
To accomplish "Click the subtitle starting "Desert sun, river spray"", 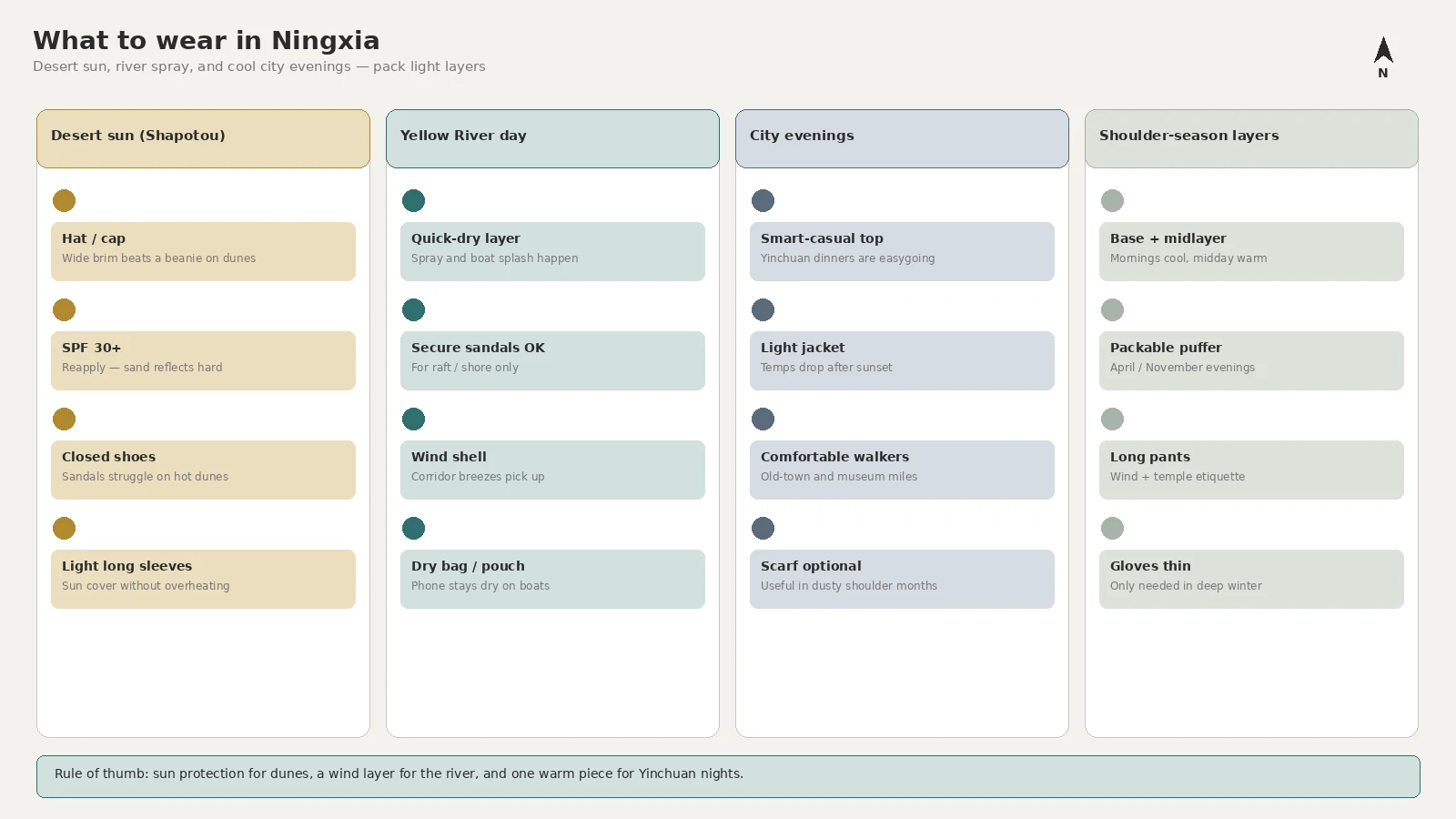I will tap(259, 66).
